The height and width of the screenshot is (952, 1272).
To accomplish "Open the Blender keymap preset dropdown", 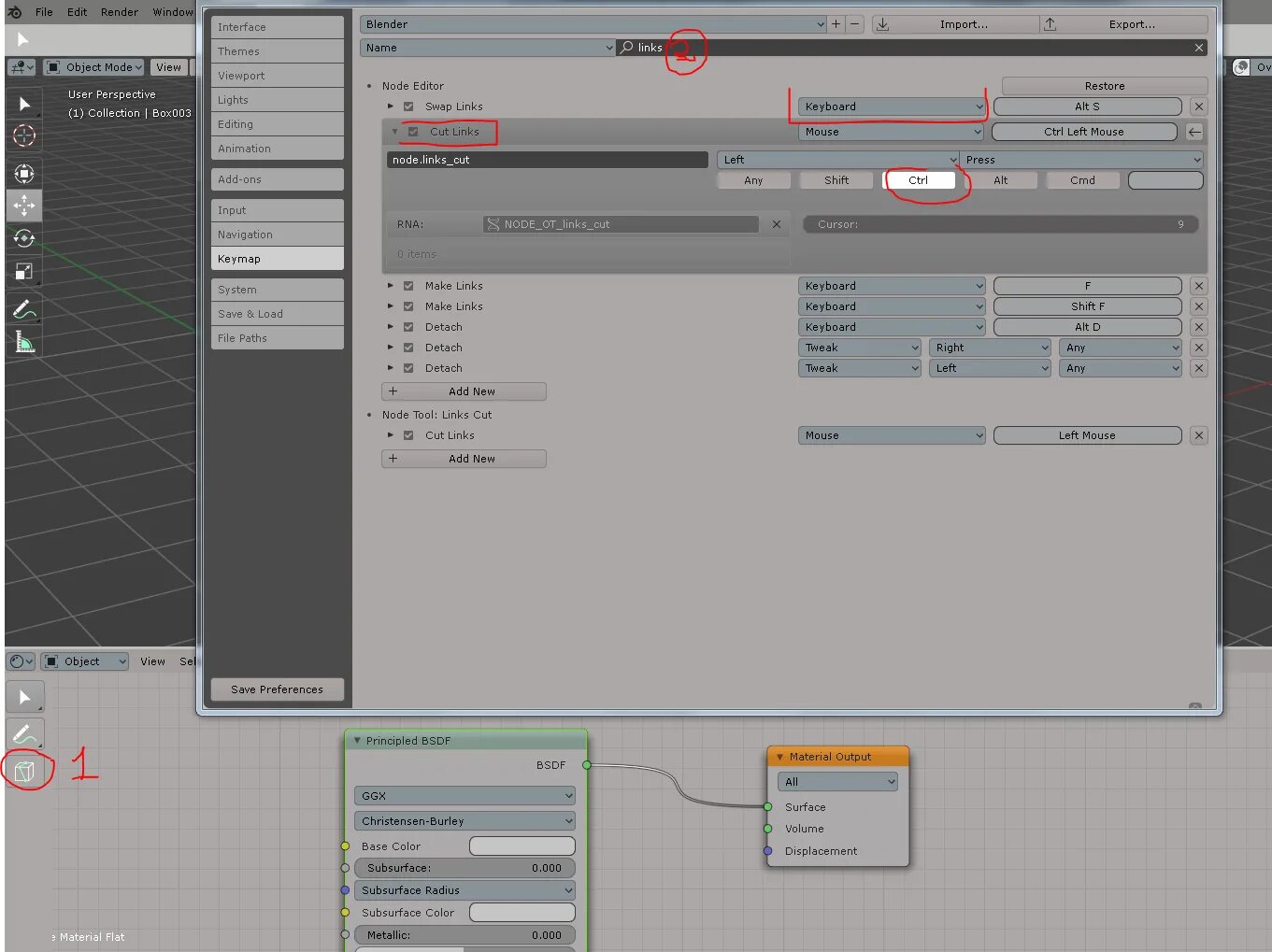I will pyautogui.click(x=593, y=24).
